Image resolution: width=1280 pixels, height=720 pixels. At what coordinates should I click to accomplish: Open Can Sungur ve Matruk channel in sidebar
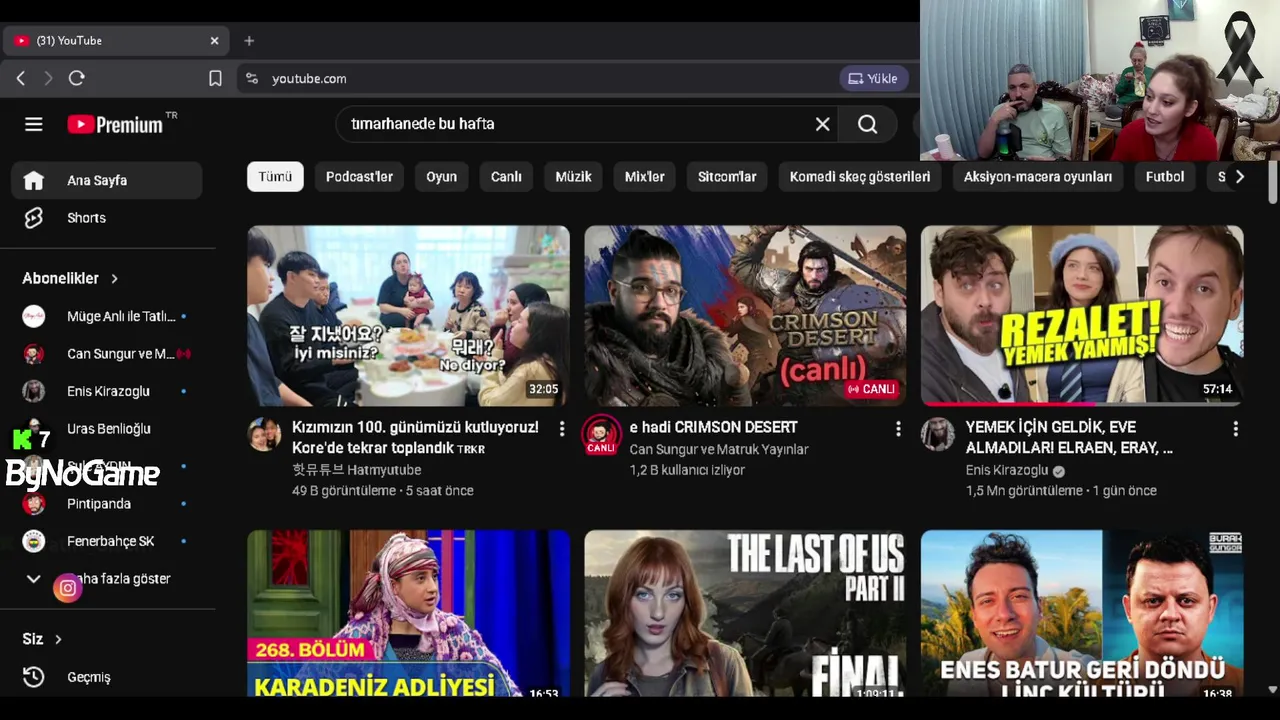coord(107,353)
